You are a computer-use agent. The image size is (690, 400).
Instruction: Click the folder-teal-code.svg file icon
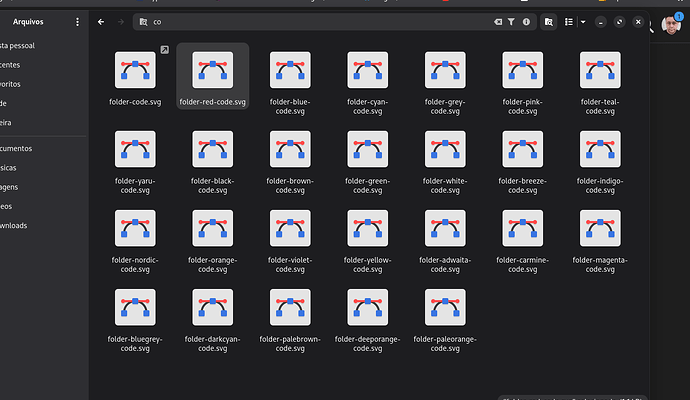(600, 70)
